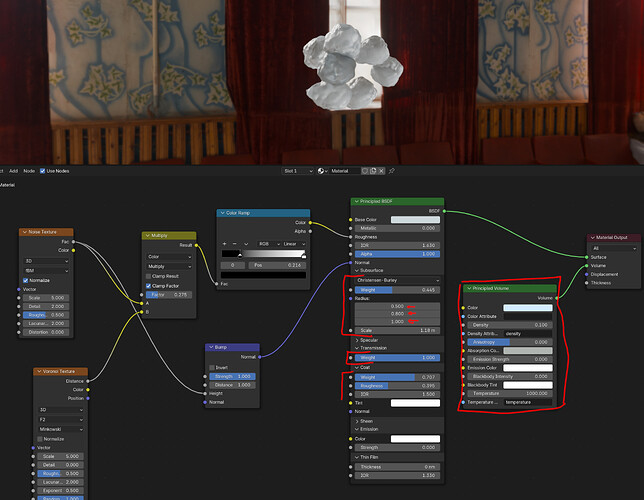Open the Color Ramp RGB color mode dropdown
The height and width of the screenshot is (500, 644).
point(269,244)
